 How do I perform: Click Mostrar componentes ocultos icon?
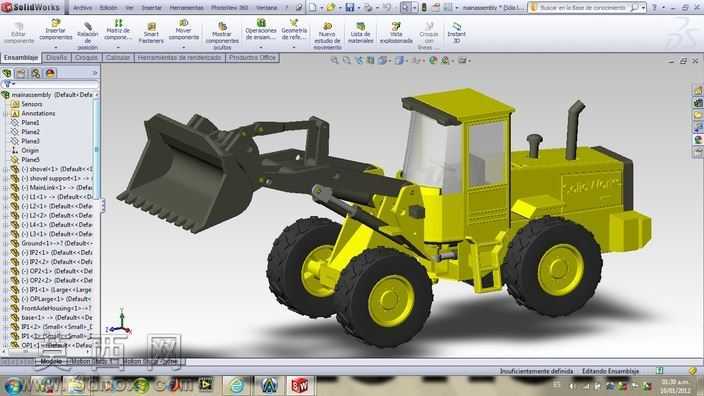222,26
